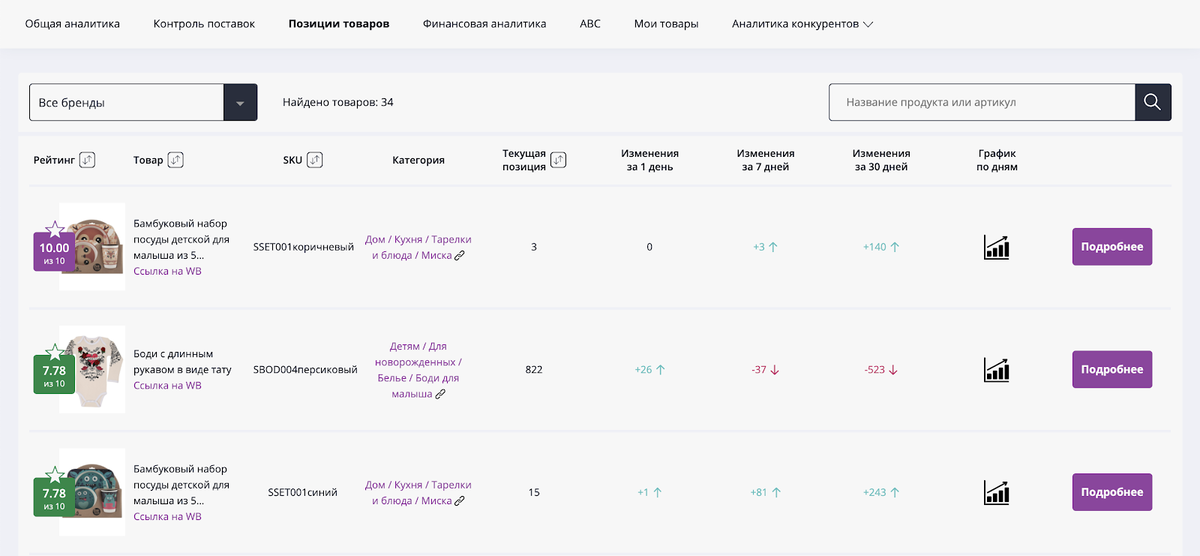The image size is (1200, 556).
Task: Open daily chart icon for SSET001синий
Action: [x=996, y=492]
